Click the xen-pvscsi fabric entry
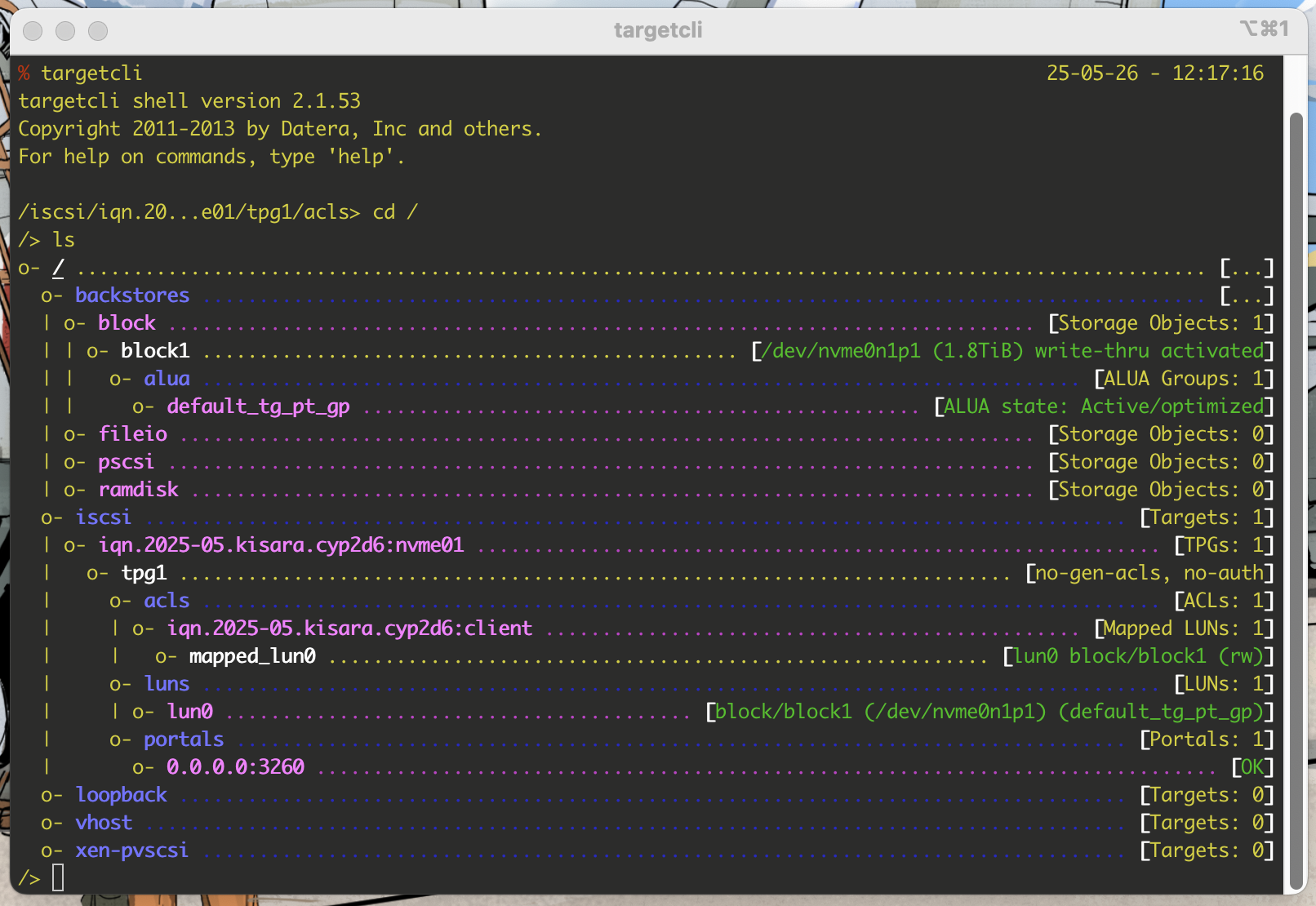This screenshot has width=1316, height=906. [x=131, y=850]
